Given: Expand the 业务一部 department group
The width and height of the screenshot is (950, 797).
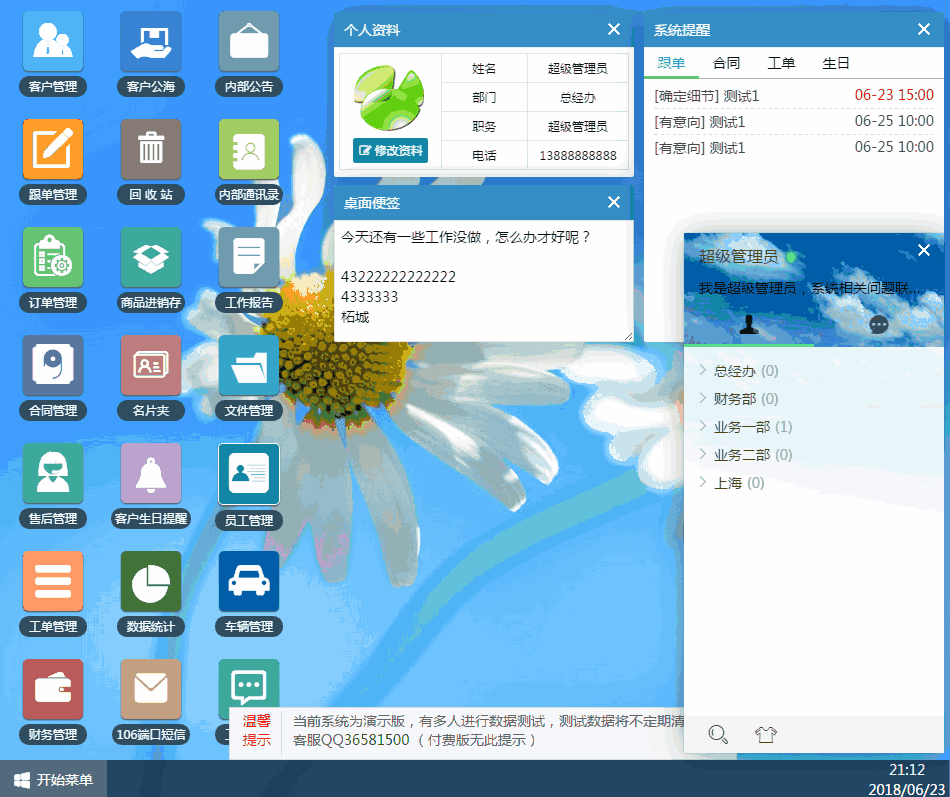Looking at the screenshot, I should pos(742,426).
